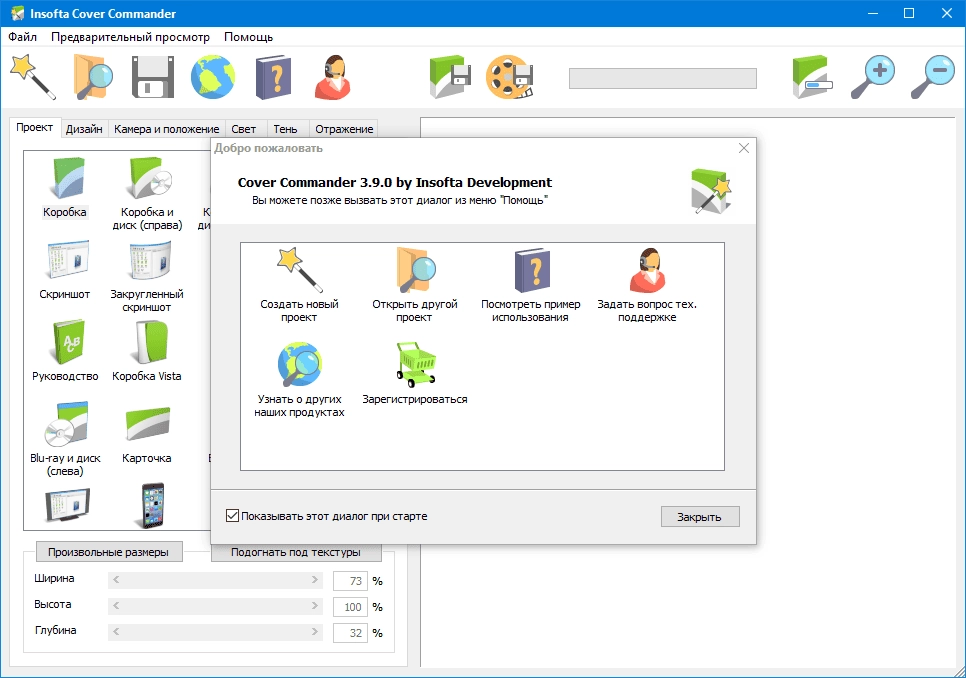Open Предварительный просмотр menu

point(130,37)
